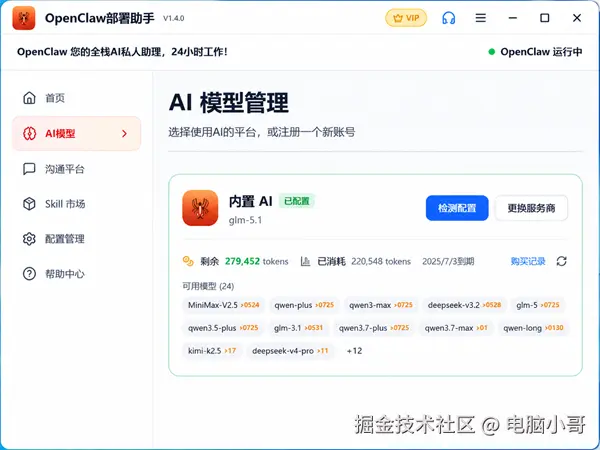Open the 购买记录 link

click(528, 261)
